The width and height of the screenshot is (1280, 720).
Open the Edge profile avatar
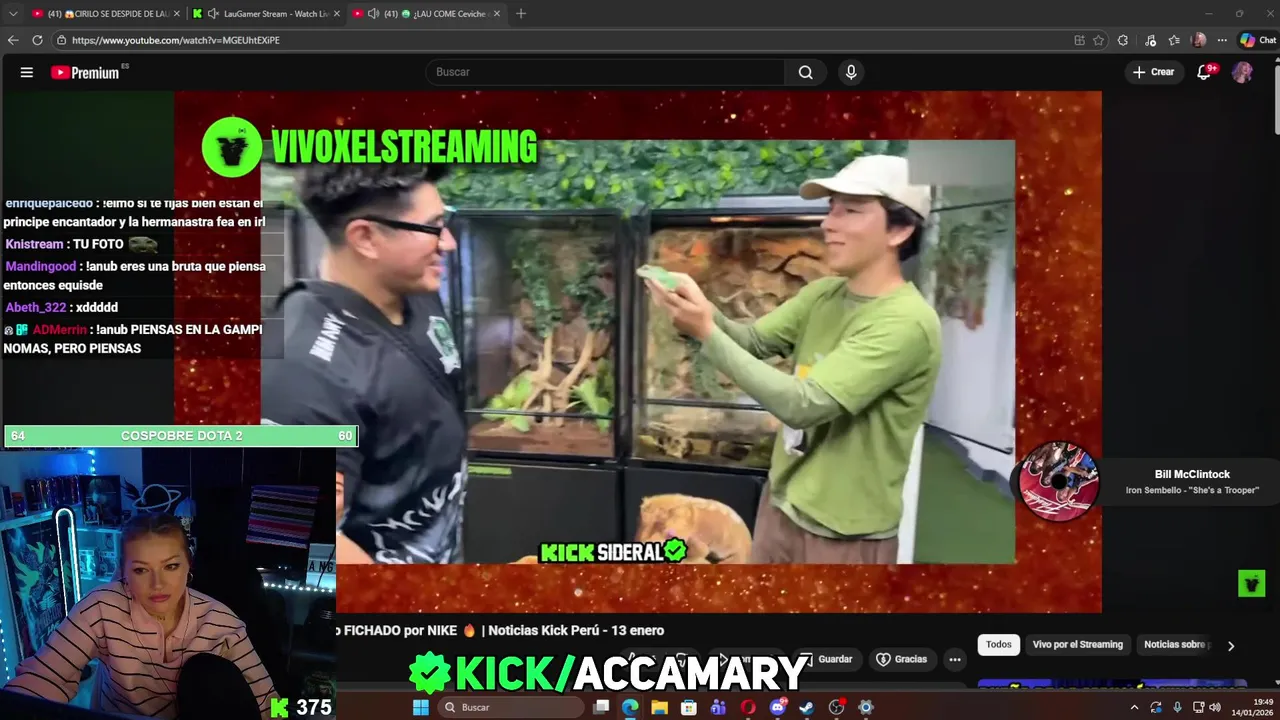pos(1199,40)
